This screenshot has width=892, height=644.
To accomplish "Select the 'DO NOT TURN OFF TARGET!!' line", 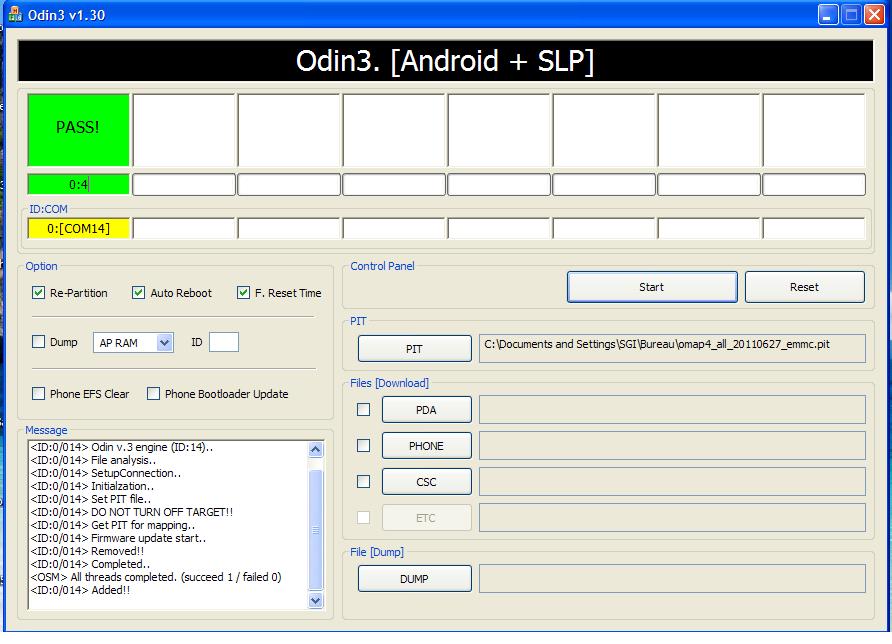I will (132, 512).
